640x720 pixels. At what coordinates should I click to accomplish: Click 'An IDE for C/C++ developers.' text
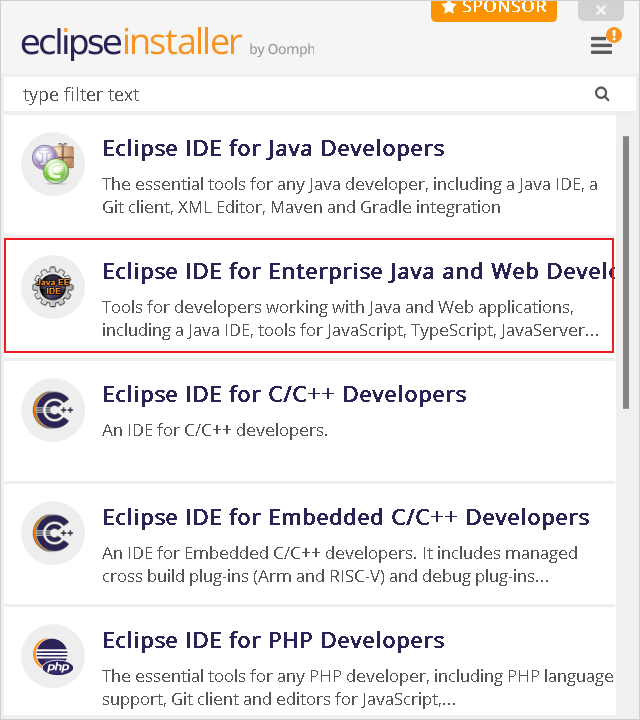pyautogui.click(x=215, y=430)
